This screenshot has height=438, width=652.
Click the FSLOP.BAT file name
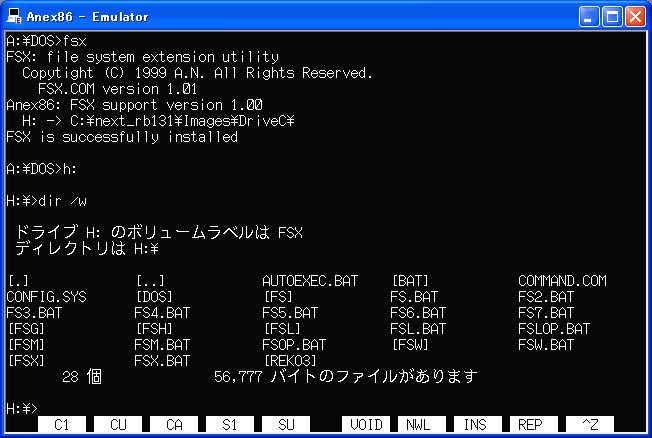[x=554, y=329]
